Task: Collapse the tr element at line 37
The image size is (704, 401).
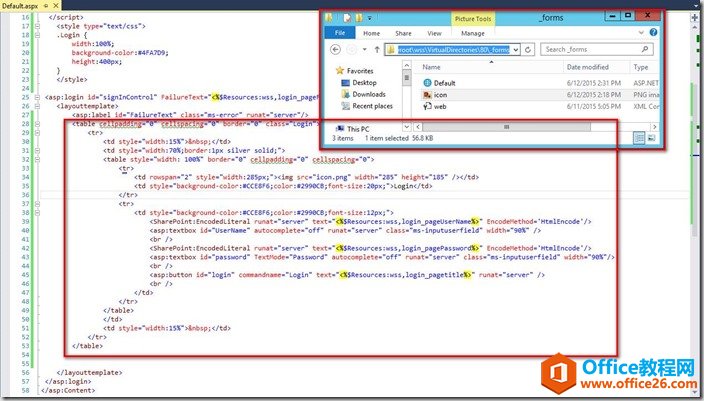Action: (37, 204)
